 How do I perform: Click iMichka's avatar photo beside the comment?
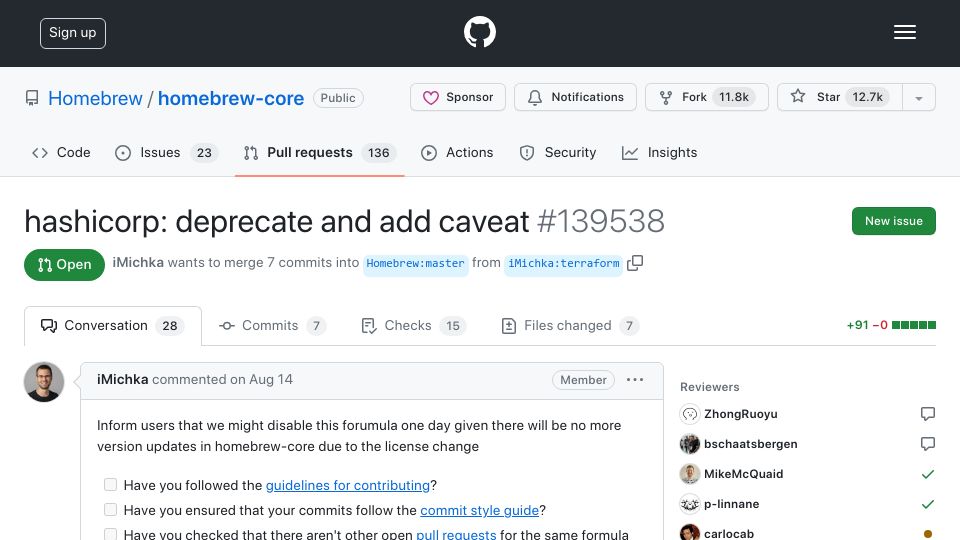tap(44, 382)
